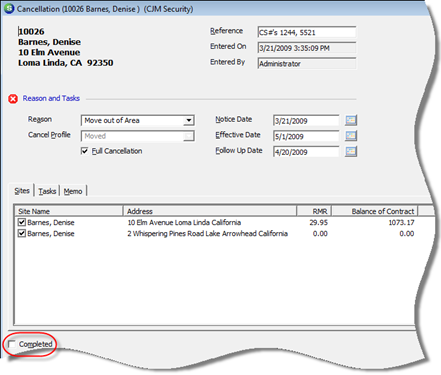Select the 2 Whispering Pines Road Lake Arrowhead address cell
Image resolution: width=441 pixels, height=375 pixels.
coord(207,233)
